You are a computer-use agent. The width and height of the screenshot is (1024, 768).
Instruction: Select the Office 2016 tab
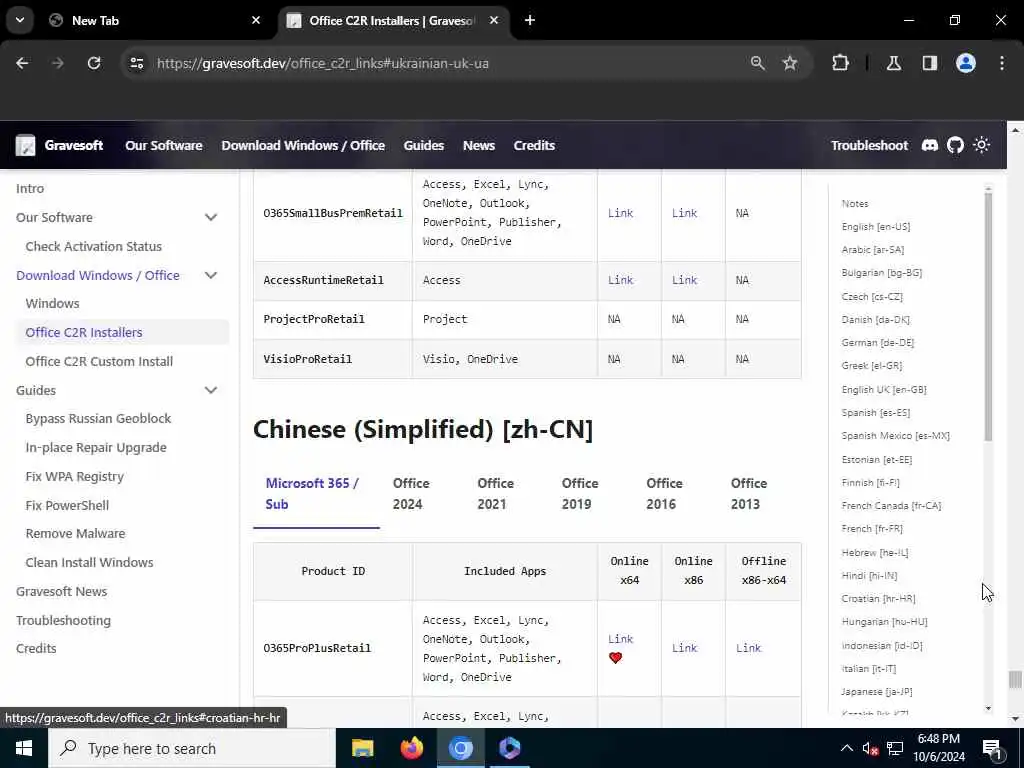pyautogui.click(x=664, y=494)
